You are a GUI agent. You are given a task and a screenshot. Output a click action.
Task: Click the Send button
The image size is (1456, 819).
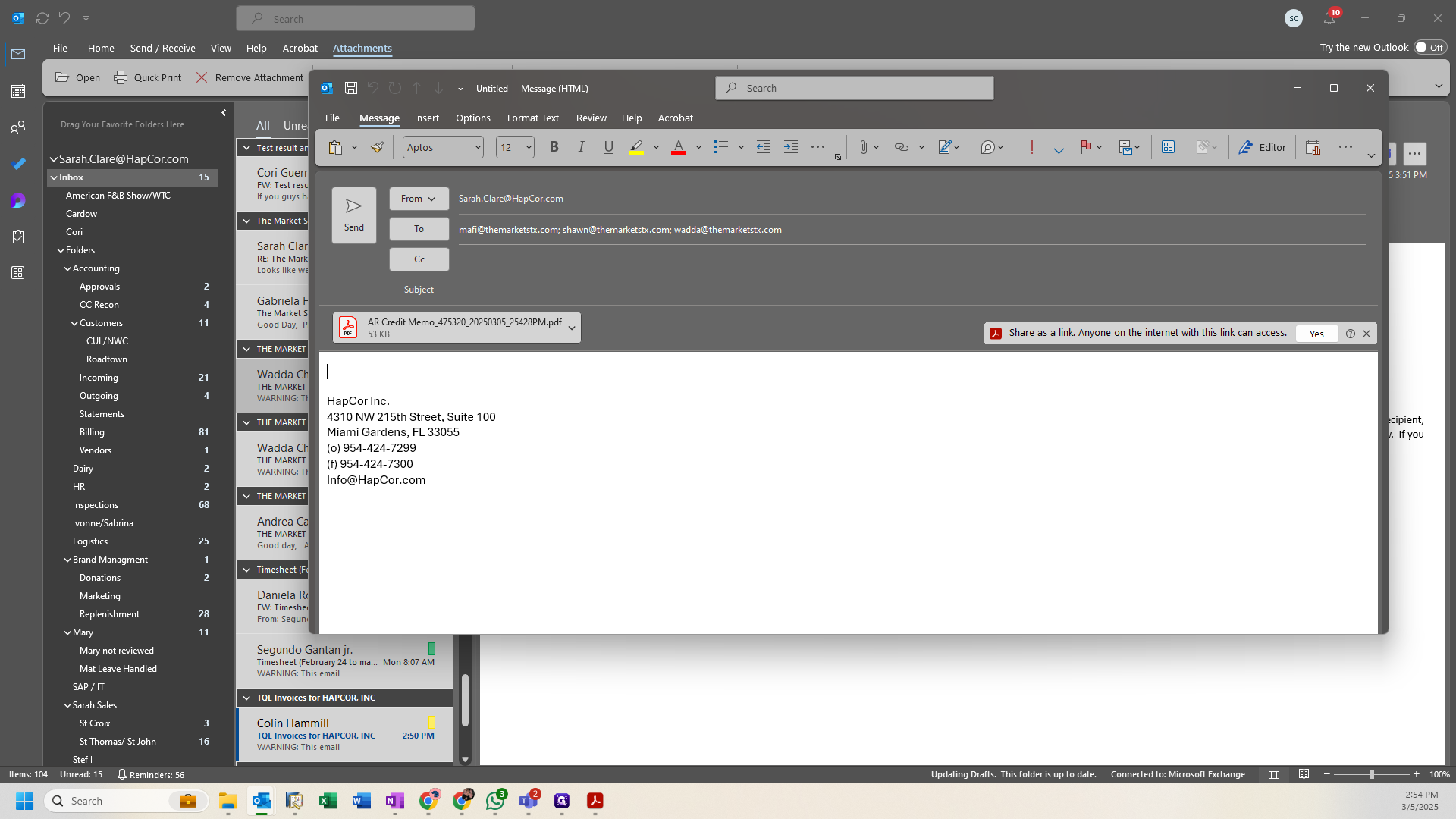pyautogui.click(x=354, y=215)
